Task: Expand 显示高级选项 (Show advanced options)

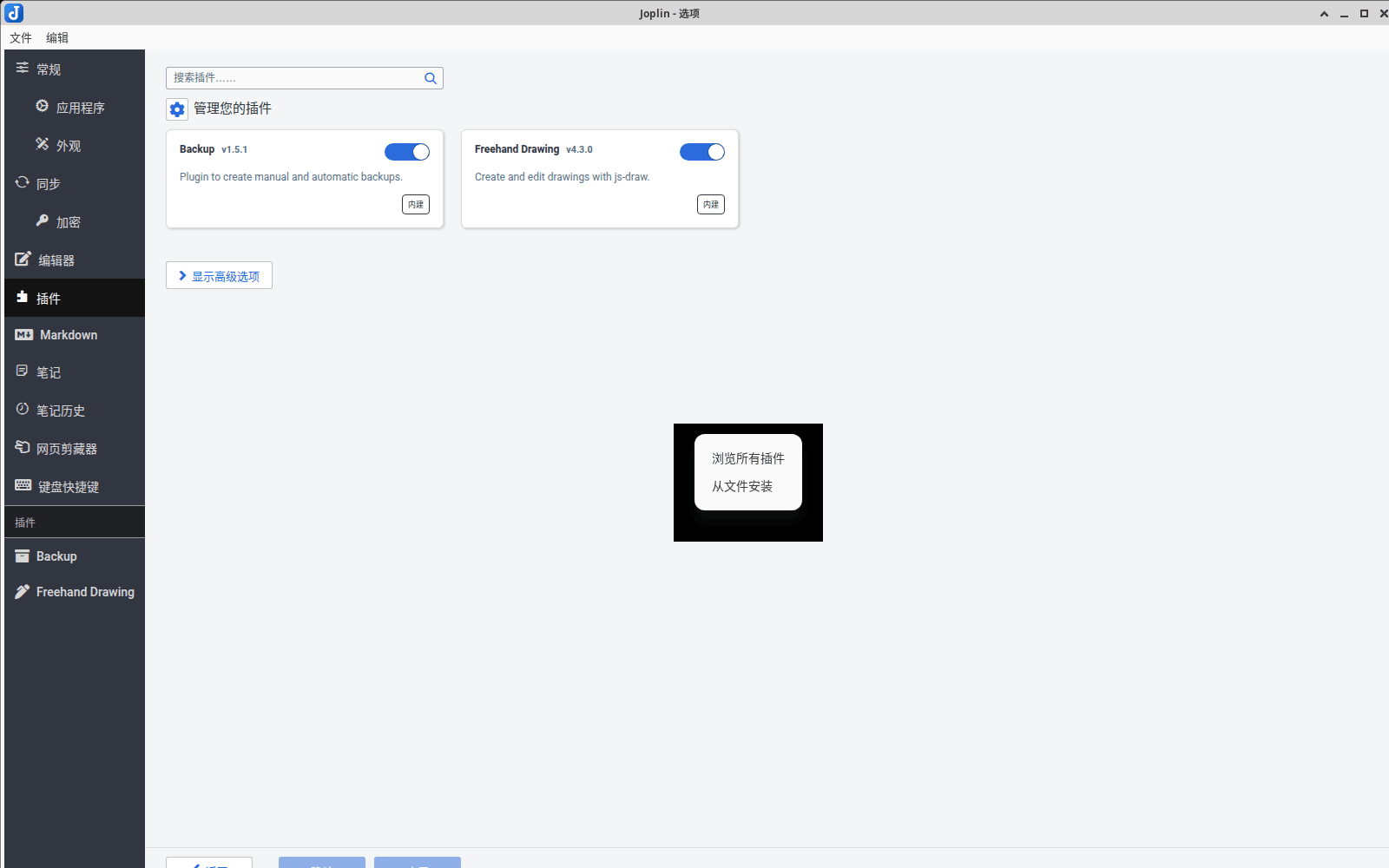Action: click(219, 276)
